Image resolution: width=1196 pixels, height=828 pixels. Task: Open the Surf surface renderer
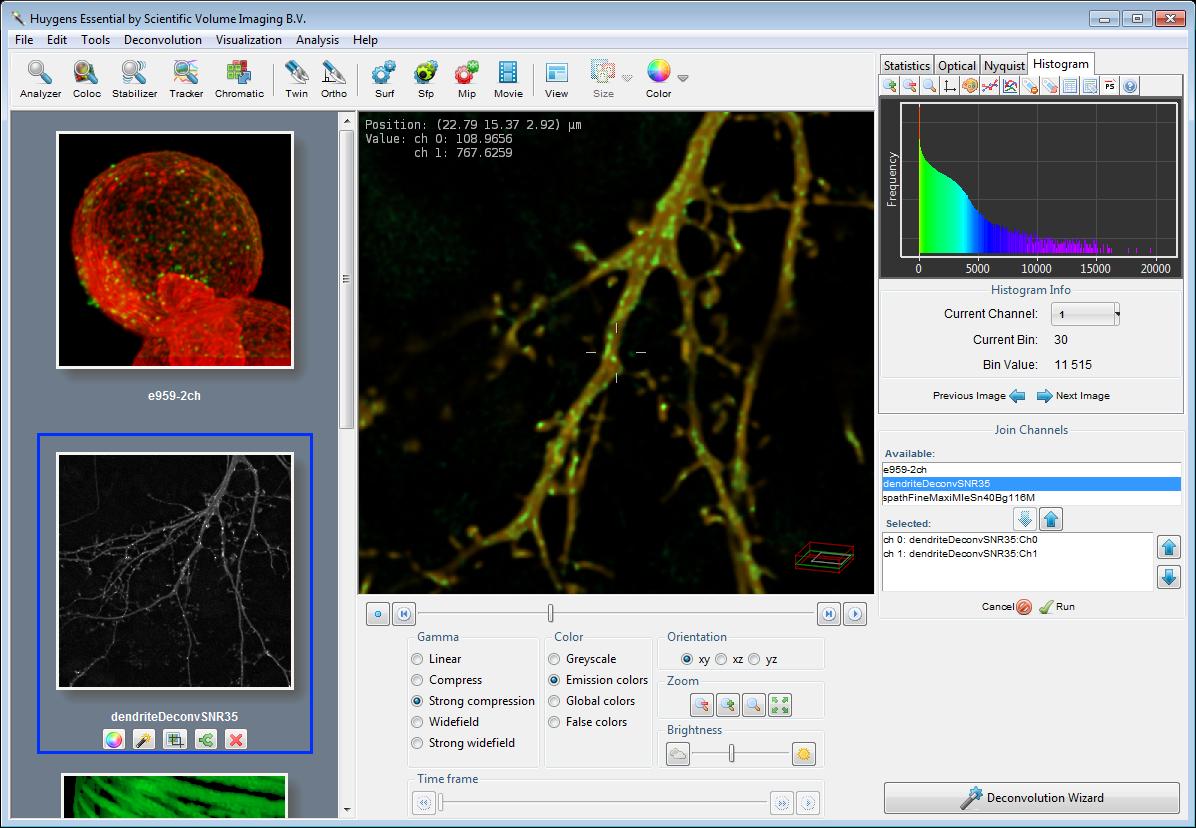(x=384, y=78)
